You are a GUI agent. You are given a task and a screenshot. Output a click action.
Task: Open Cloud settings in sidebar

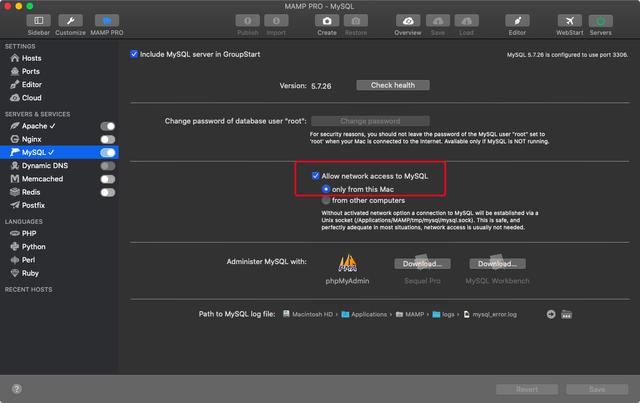[26, 98]
